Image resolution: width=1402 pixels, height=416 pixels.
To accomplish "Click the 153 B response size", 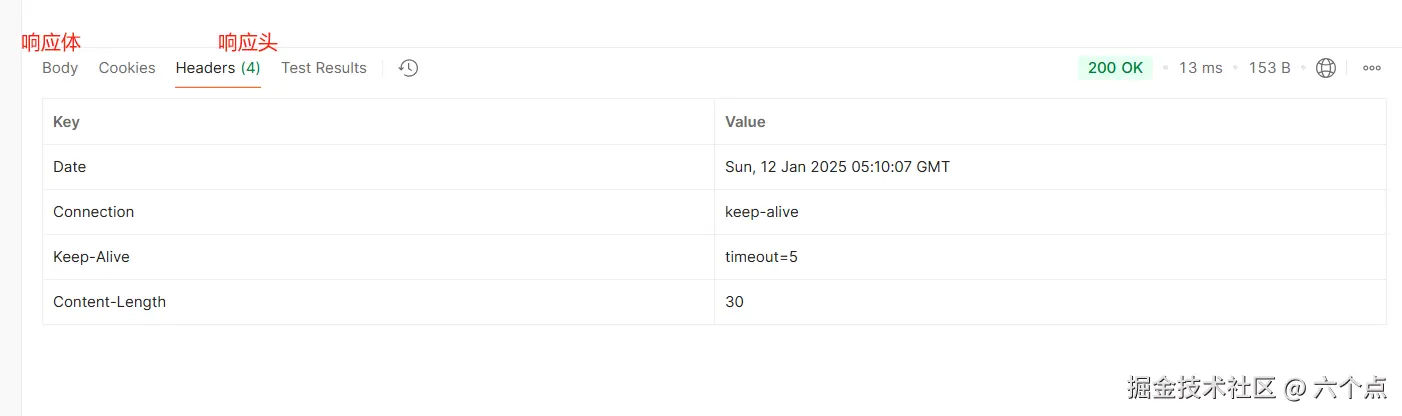I will click(x=1269, y=68).
